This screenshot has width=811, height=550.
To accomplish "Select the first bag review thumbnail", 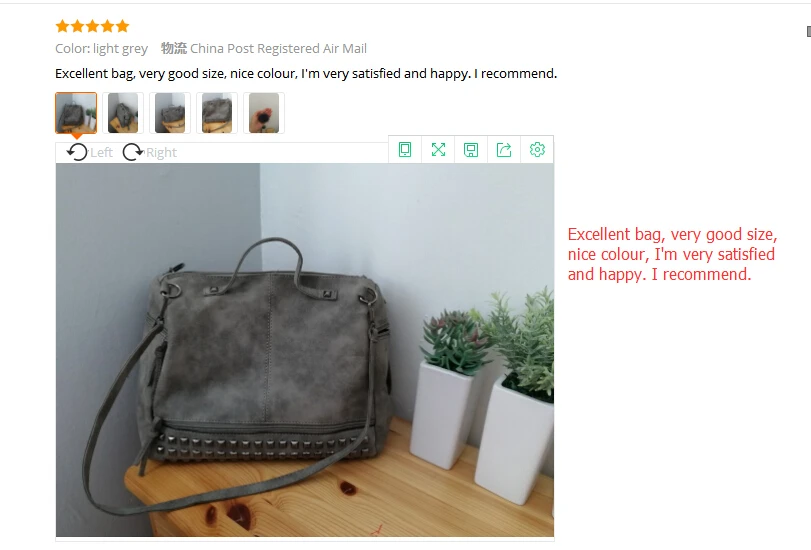I will 76,113.
